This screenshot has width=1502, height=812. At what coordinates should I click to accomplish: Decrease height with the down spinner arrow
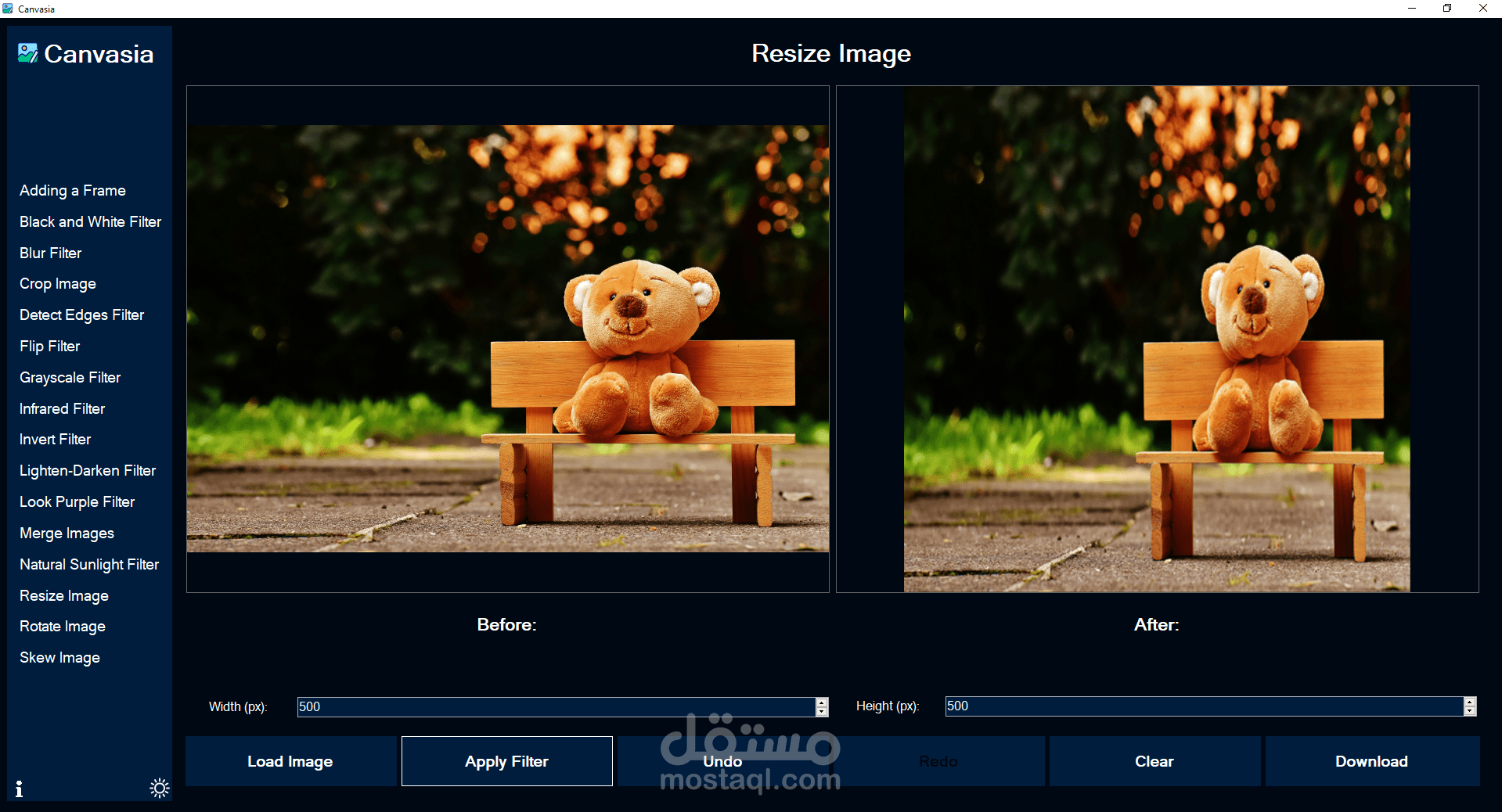tap(1470, 711)
